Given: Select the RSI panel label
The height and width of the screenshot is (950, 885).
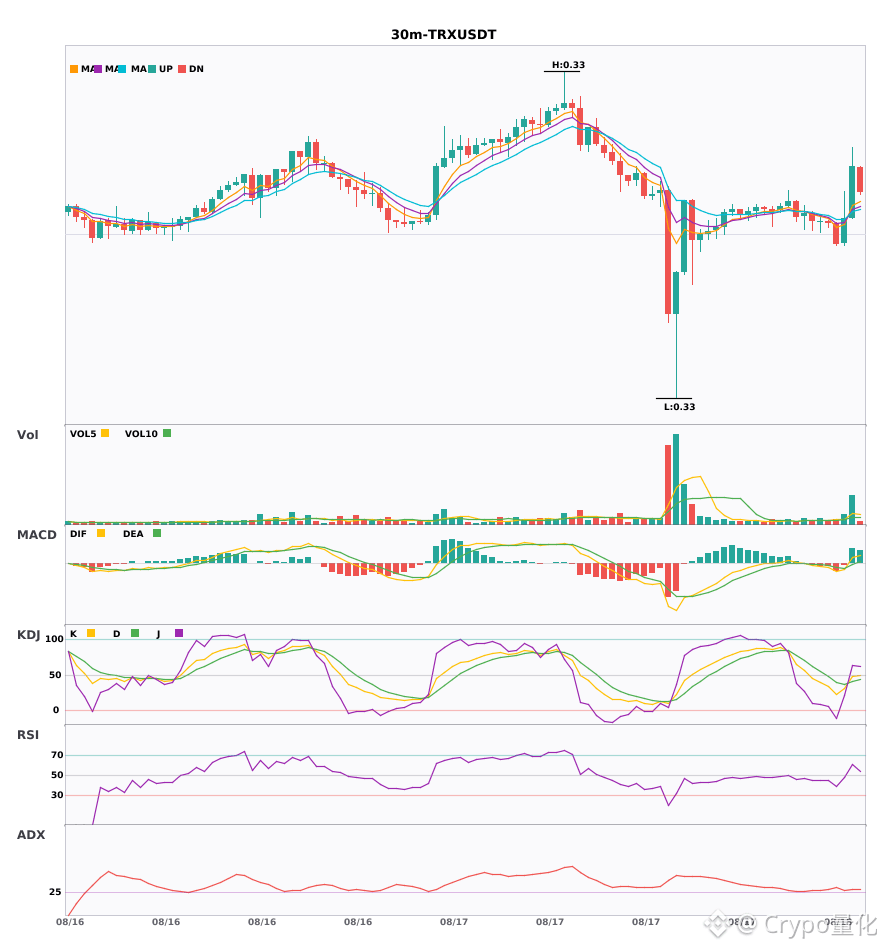Looking at the screenshot, I should coord(28,734).
